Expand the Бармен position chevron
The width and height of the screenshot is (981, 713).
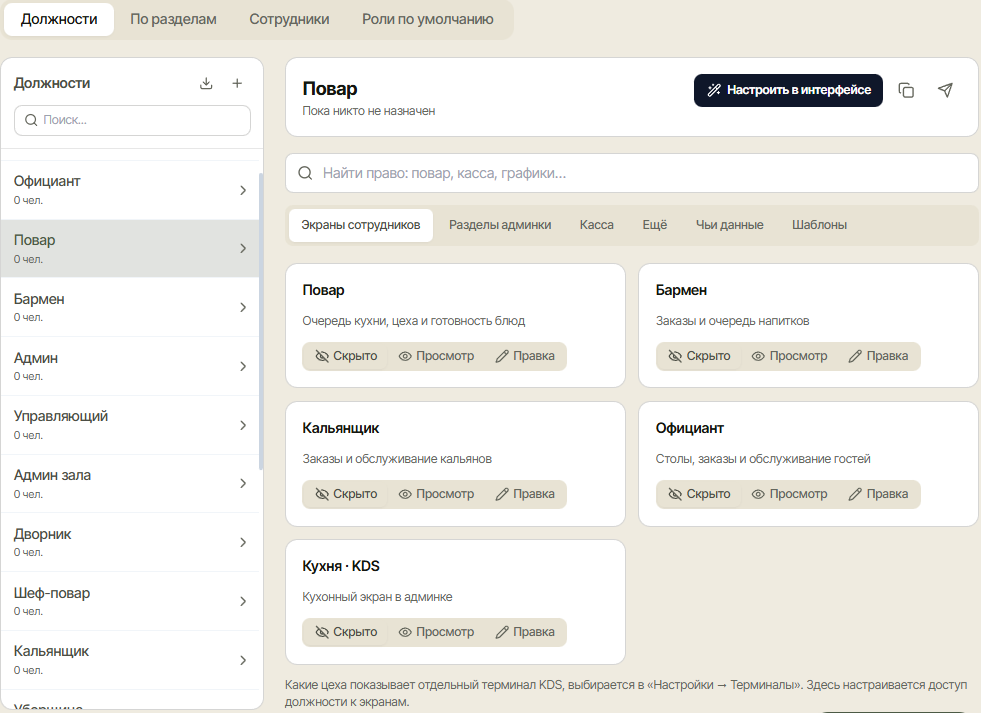click(x=243, y=307)
